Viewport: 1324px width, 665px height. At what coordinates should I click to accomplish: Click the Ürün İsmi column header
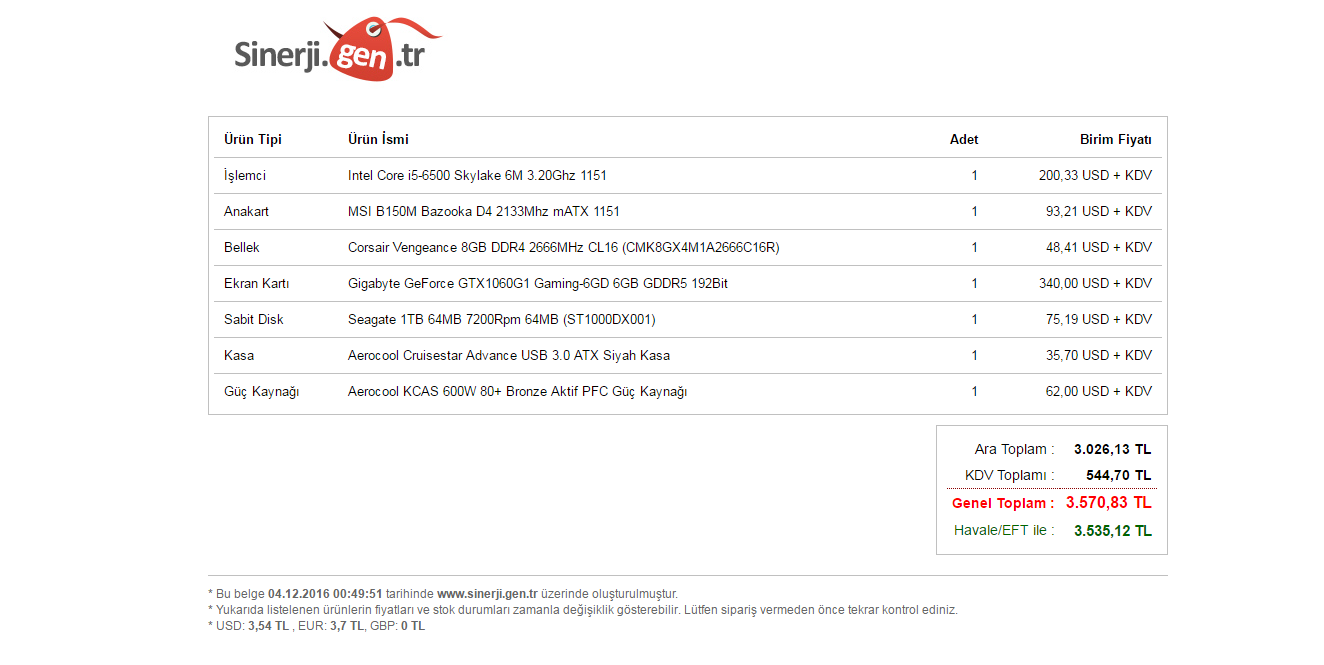378,139
